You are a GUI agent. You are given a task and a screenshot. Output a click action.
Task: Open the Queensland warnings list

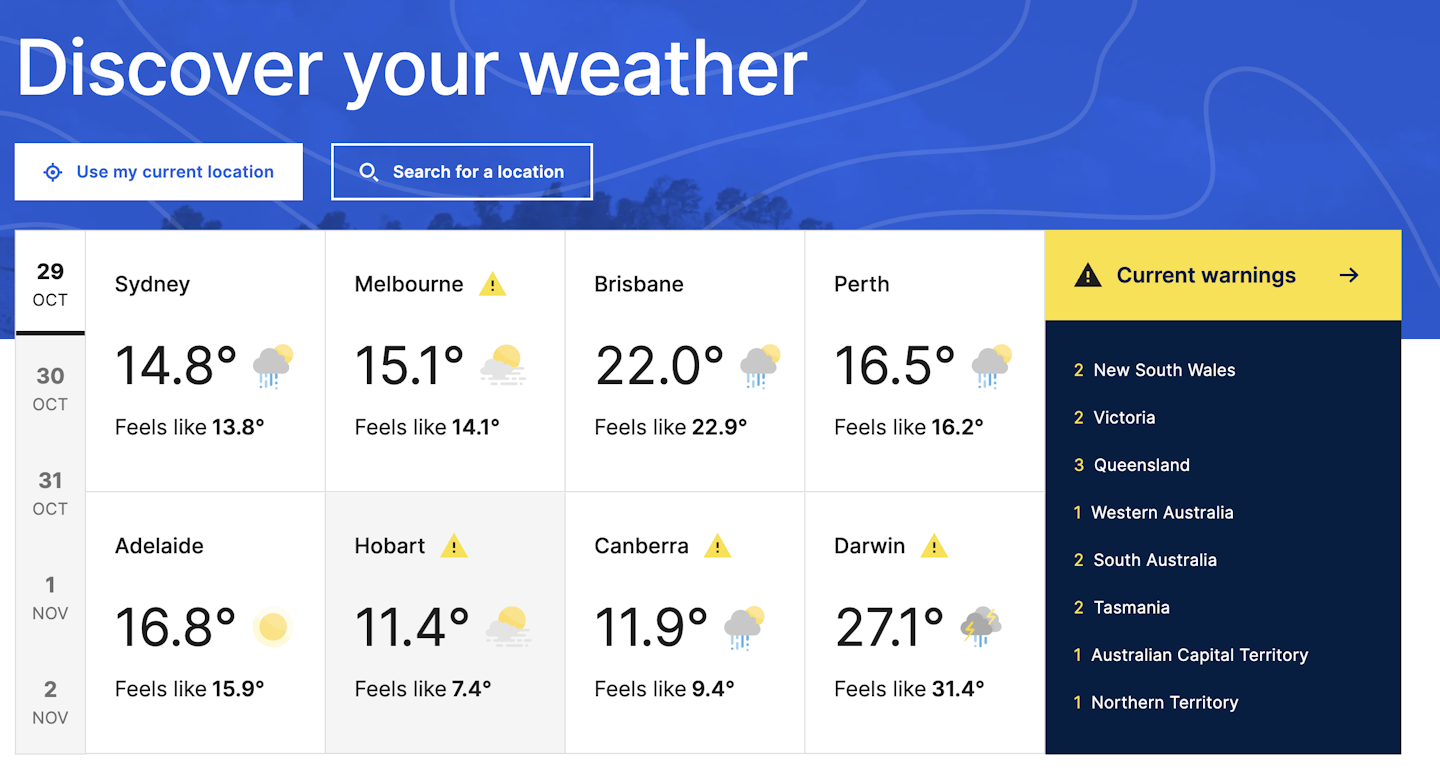1140,465
